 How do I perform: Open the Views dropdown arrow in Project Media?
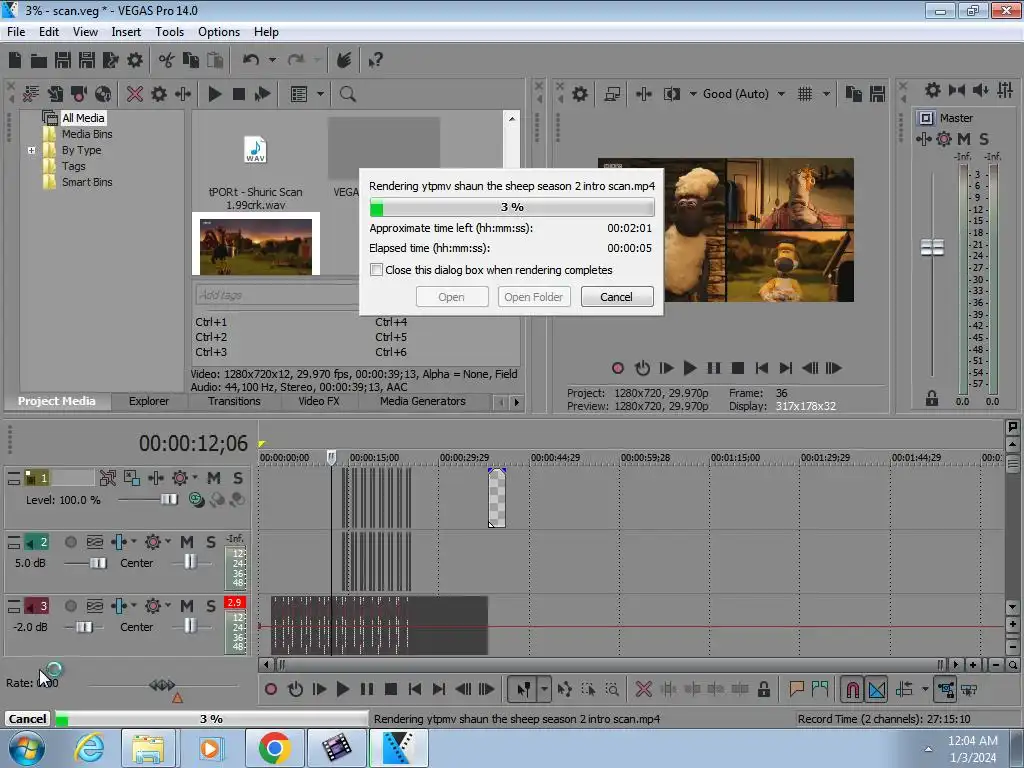320,94
